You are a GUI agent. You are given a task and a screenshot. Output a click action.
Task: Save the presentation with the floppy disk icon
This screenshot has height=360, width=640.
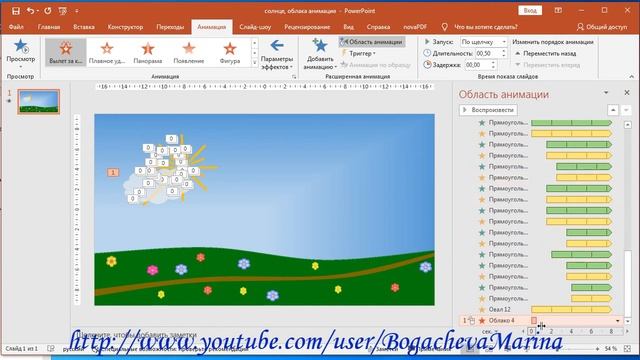coord(16,11)
